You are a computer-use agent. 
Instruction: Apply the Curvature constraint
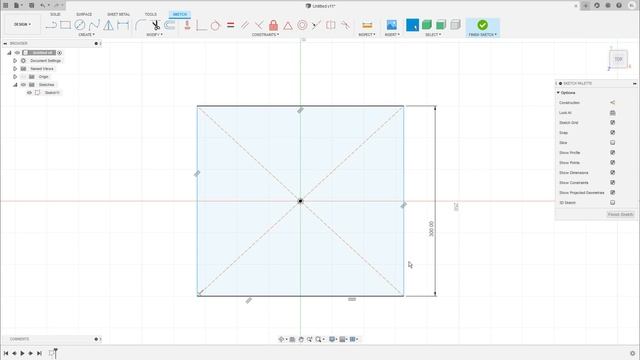tap(345, 25)
